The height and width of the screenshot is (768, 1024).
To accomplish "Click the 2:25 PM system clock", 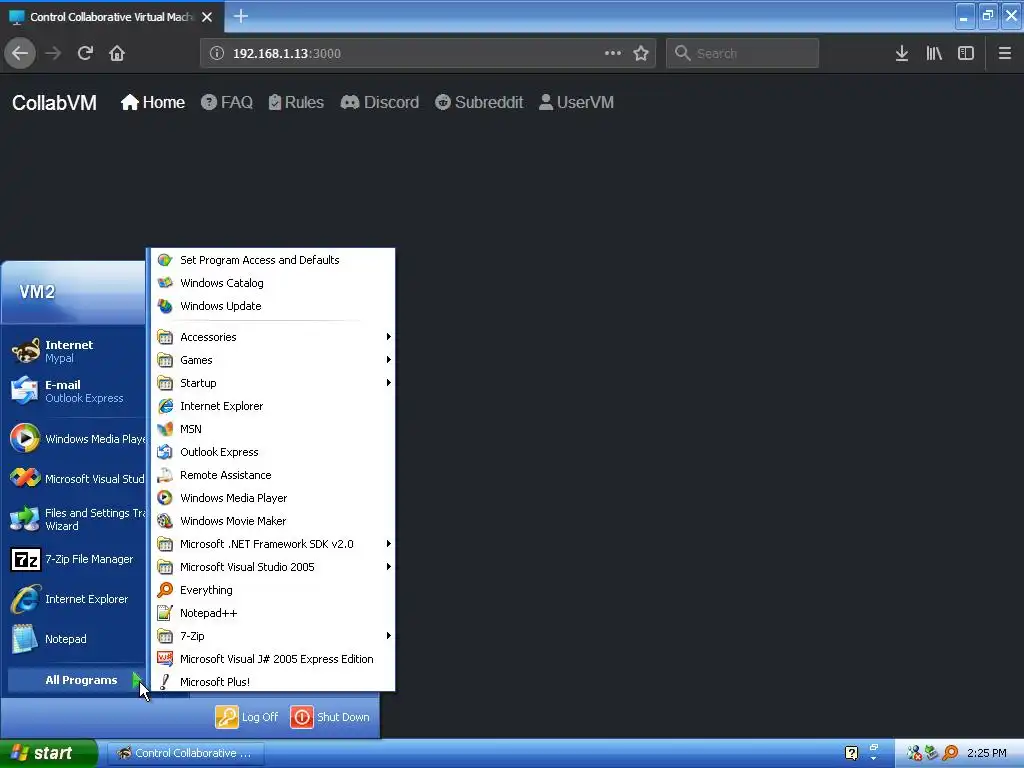I will (x=986, y=753).
